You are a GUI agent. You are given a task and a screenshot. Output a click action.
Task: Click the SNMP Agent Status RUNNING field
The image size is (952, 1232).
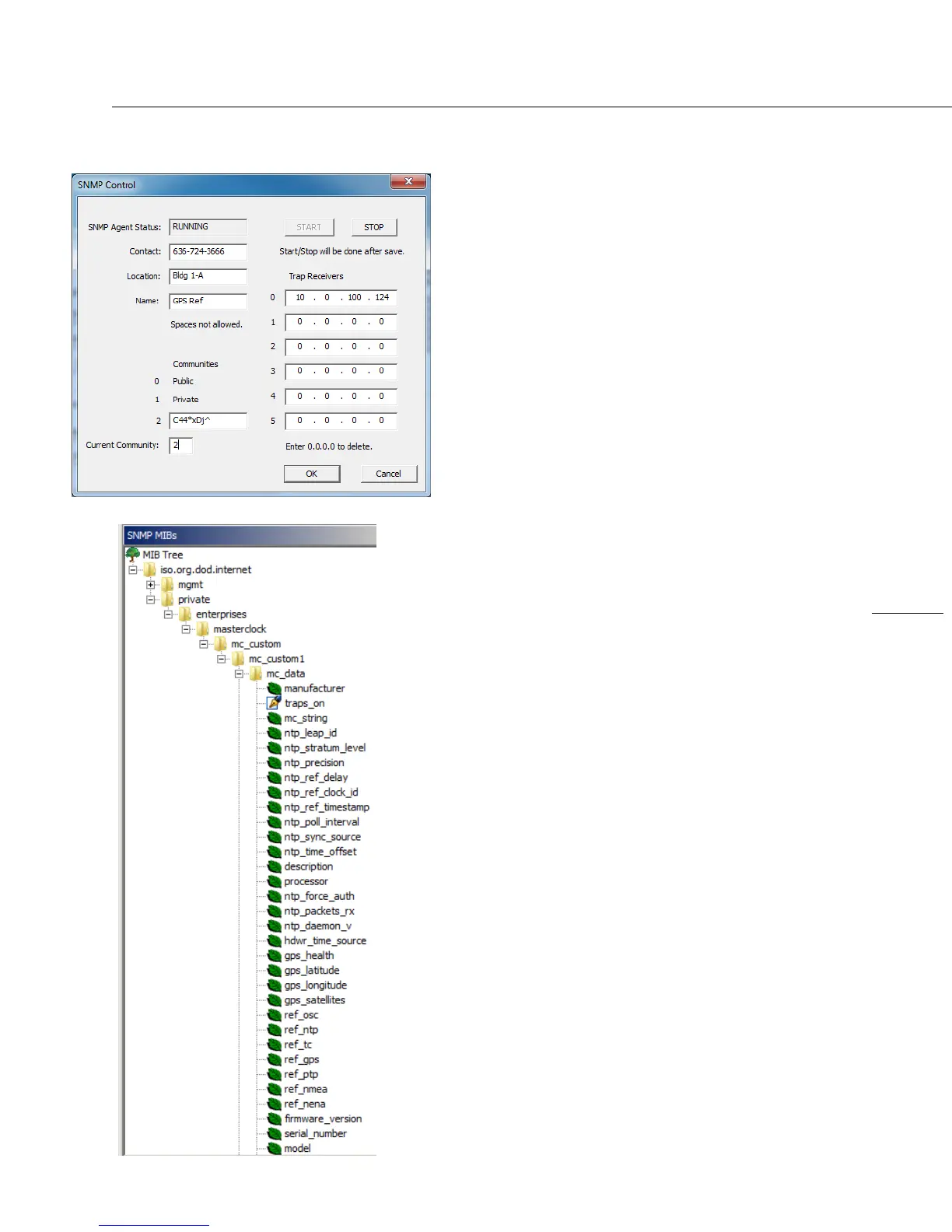point(208,227)
